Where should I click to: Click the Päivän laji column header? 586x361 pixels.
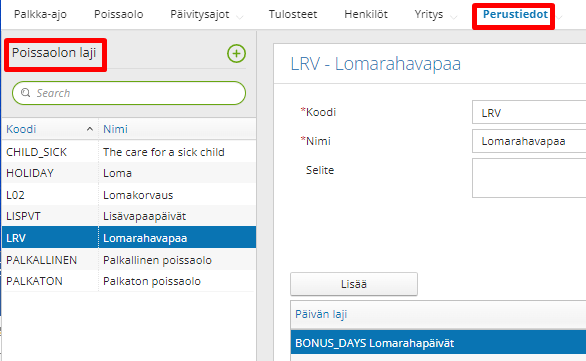click(438, 315)
